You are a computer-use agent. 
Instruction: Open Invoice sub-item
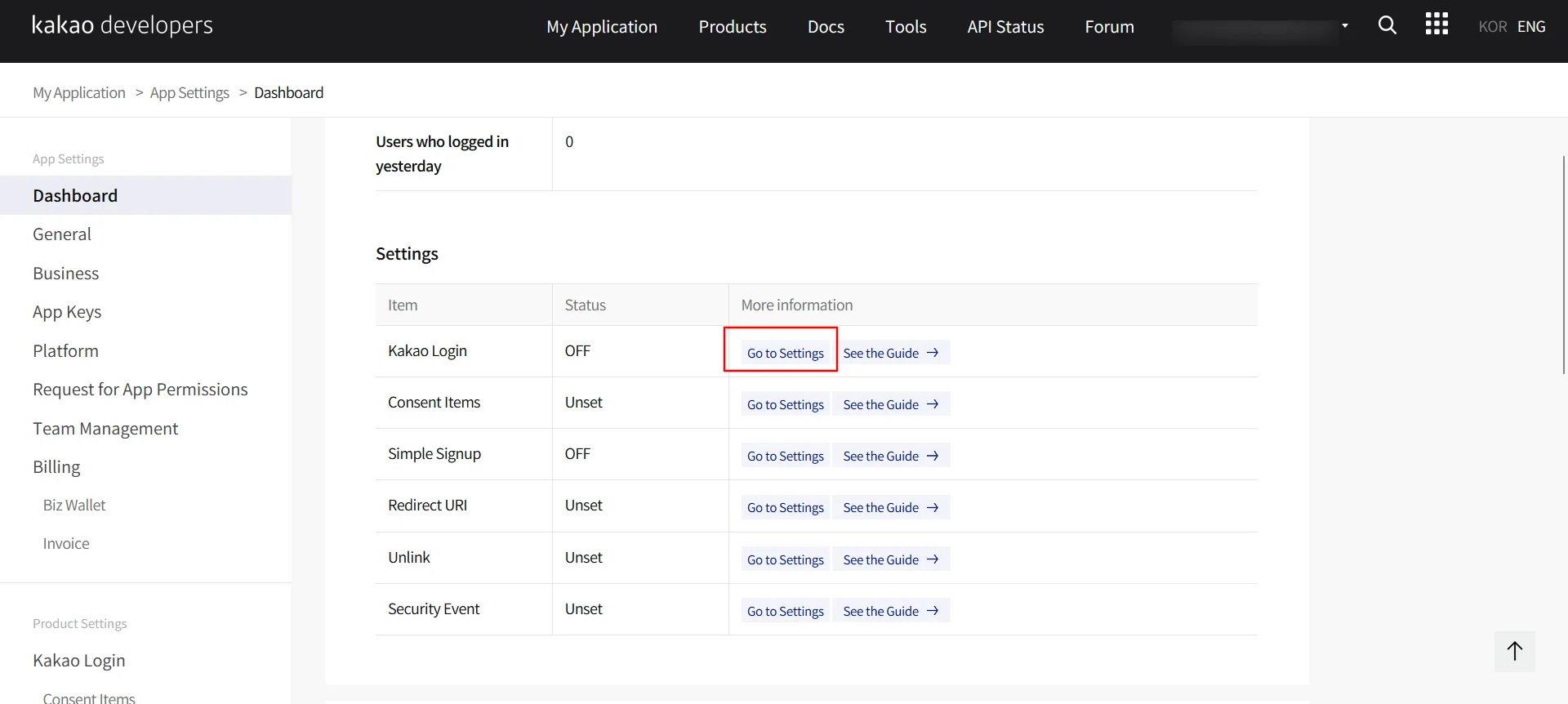[x=66, y=544]
